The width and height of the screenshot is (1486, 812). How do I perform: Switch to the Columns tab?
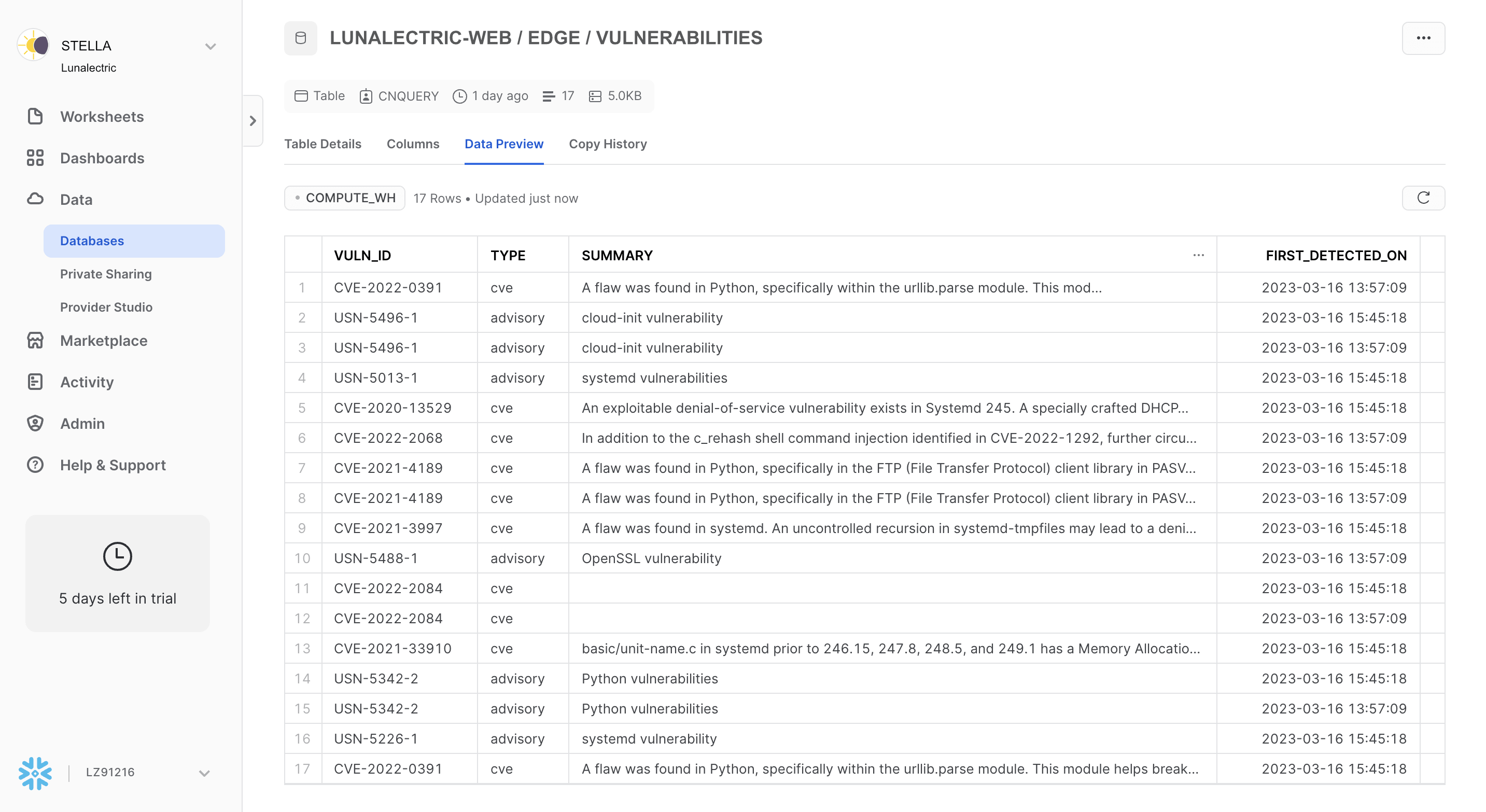pos(413,144)
